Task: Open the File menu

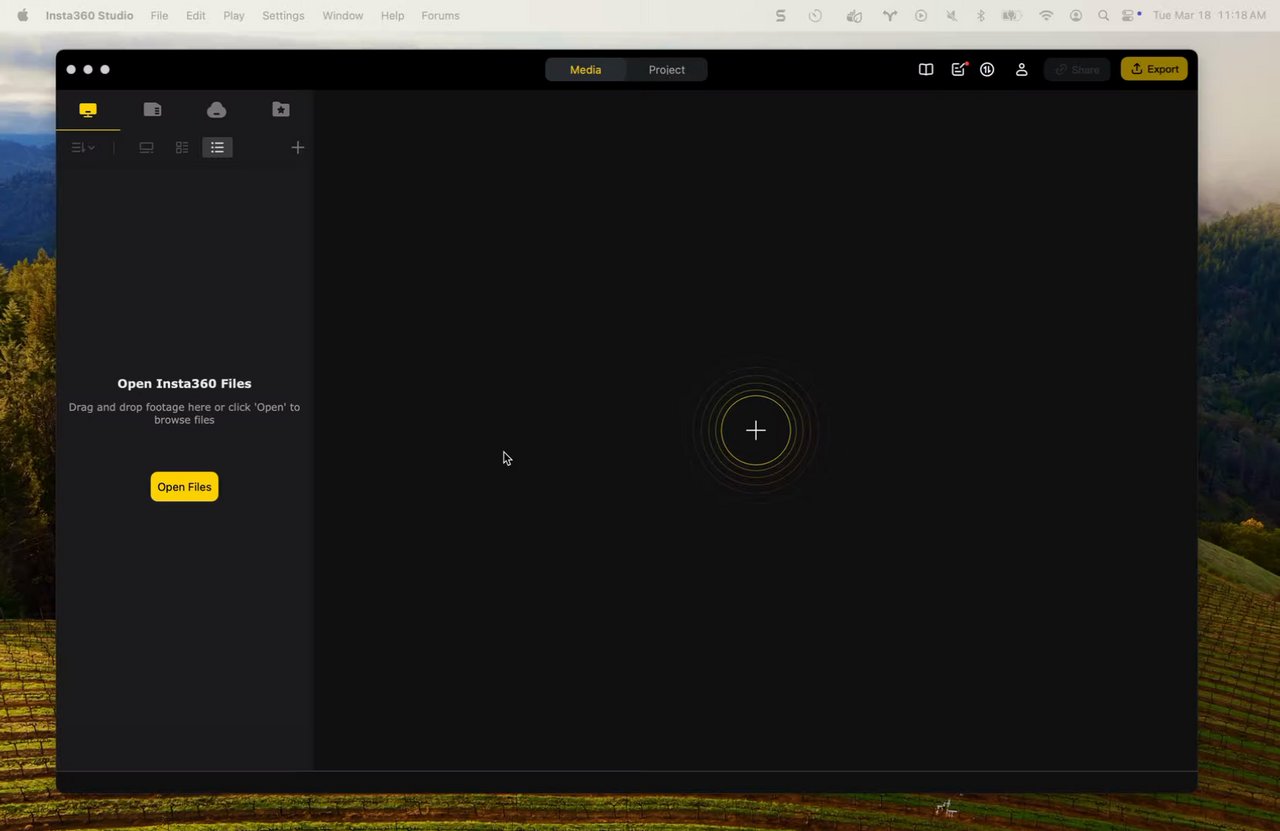Action: click(159, 16)
